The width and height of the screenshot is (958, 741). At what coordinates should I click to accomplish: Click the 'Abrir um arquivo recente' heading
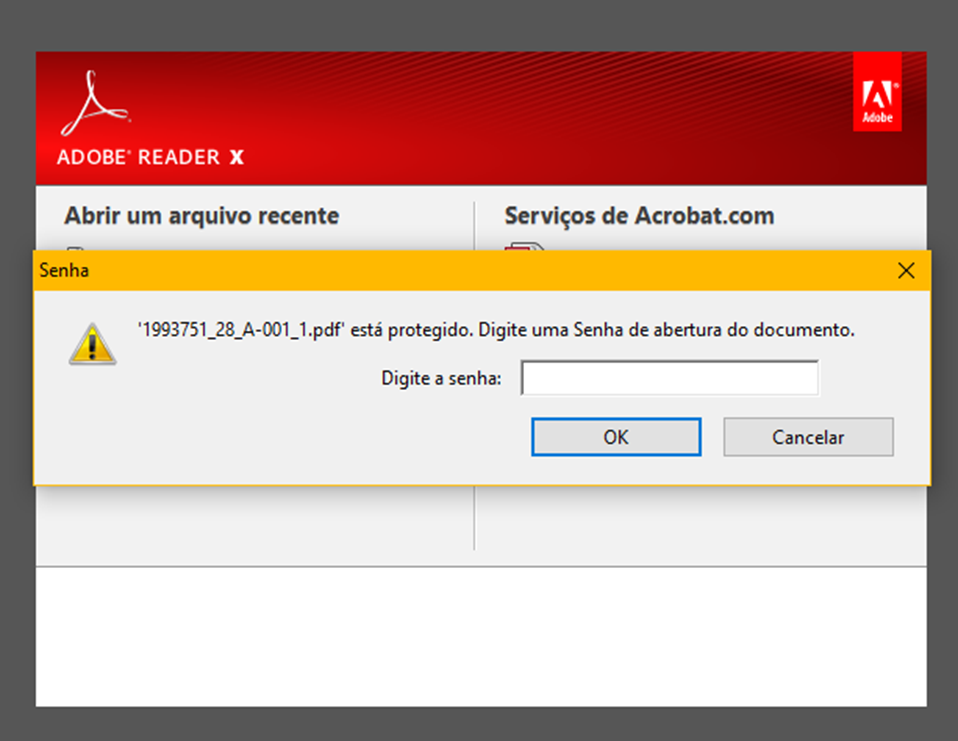[x=202, y=216]
